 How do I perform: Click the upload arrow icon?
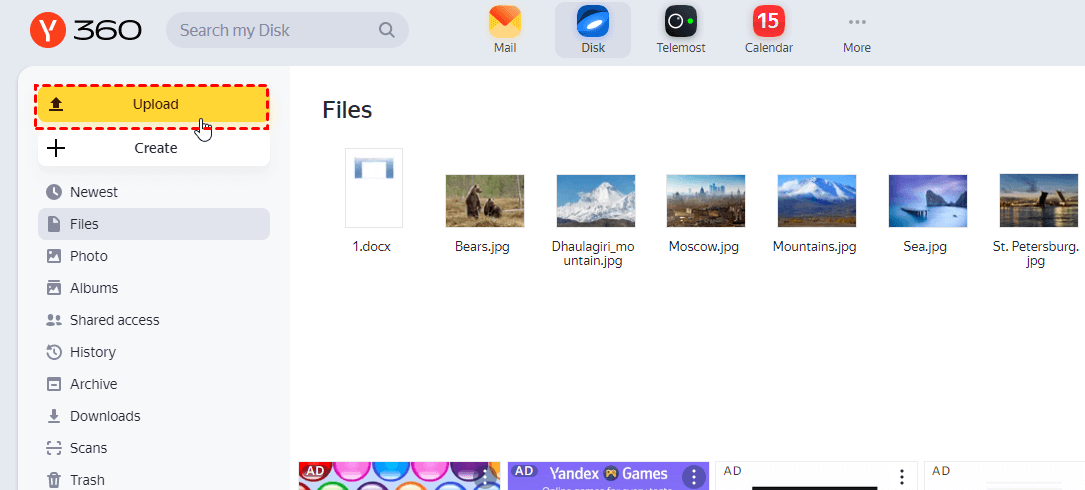(x=56, y=105)
